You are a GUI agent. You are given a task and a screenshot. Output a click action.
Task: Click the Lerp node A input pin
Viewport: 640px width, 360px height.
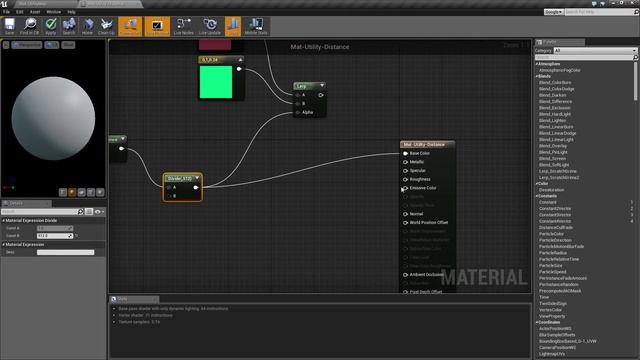[298, 95]
